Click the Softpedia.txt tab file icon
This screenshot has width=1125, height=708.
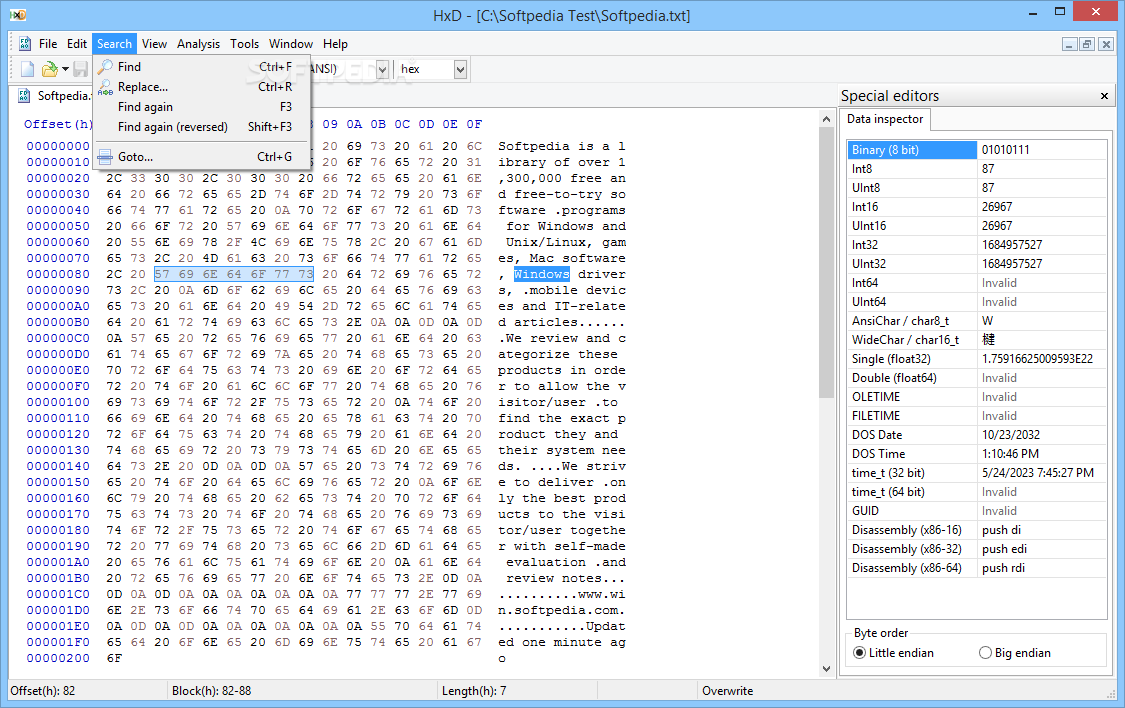click(x=24, y=95)
